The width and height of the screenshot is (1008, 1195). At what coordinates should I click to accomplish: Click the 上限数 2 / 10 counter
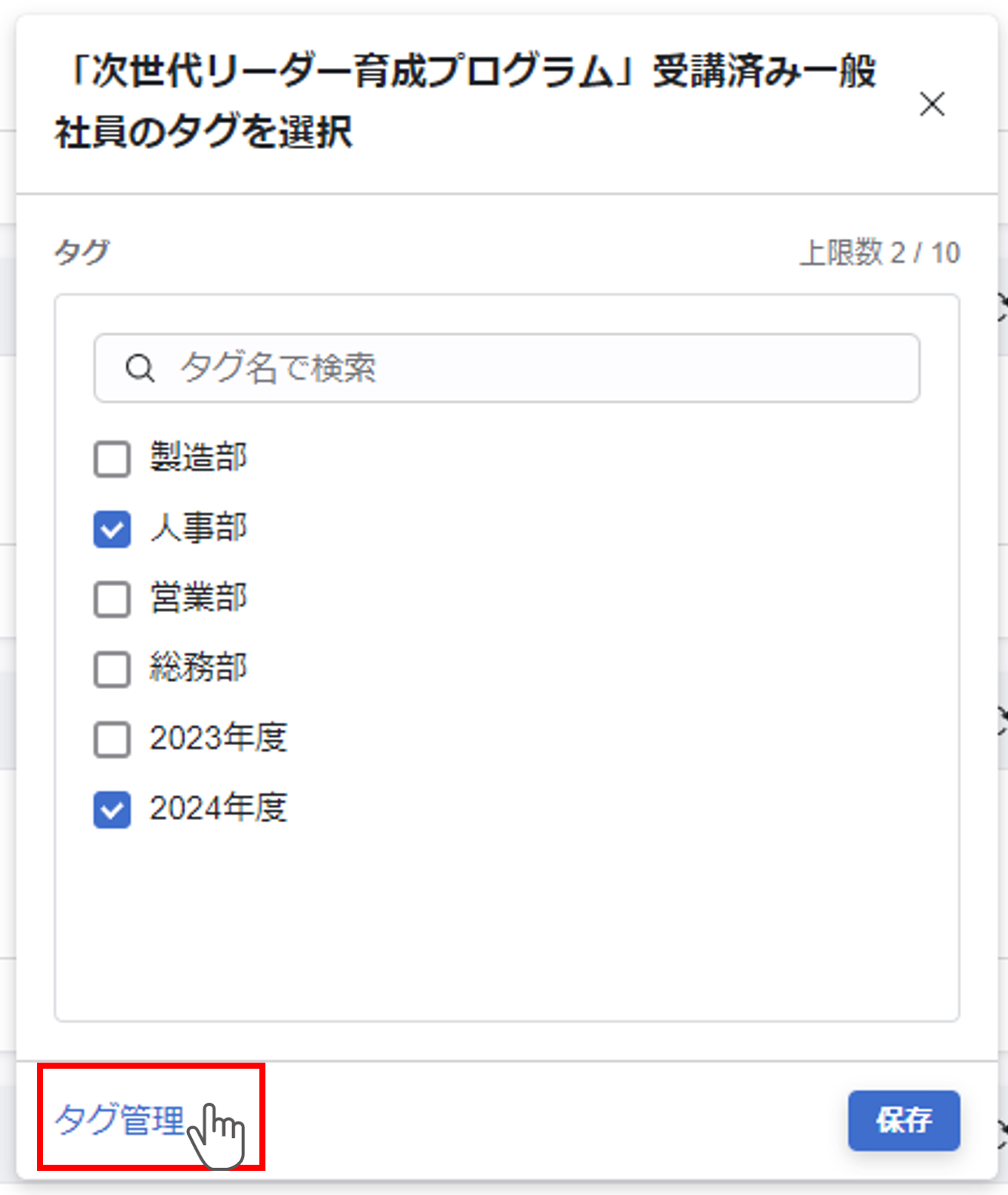879,253
